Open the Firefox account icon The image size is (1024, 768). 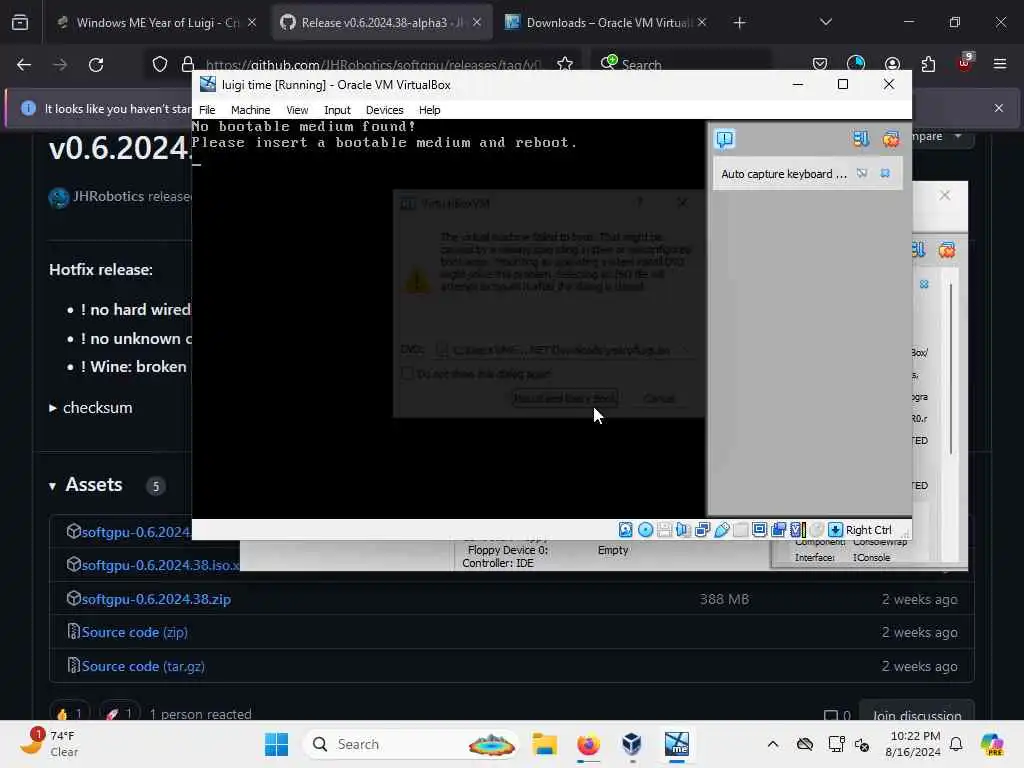coord(892,64)
